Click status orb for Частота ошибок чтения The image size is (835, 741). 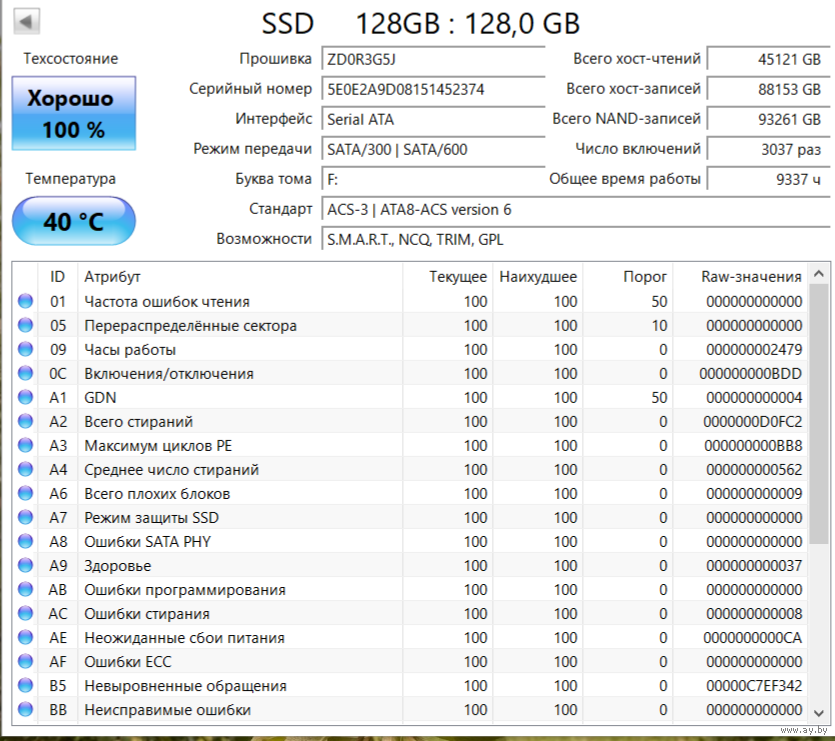coord(25,302)
